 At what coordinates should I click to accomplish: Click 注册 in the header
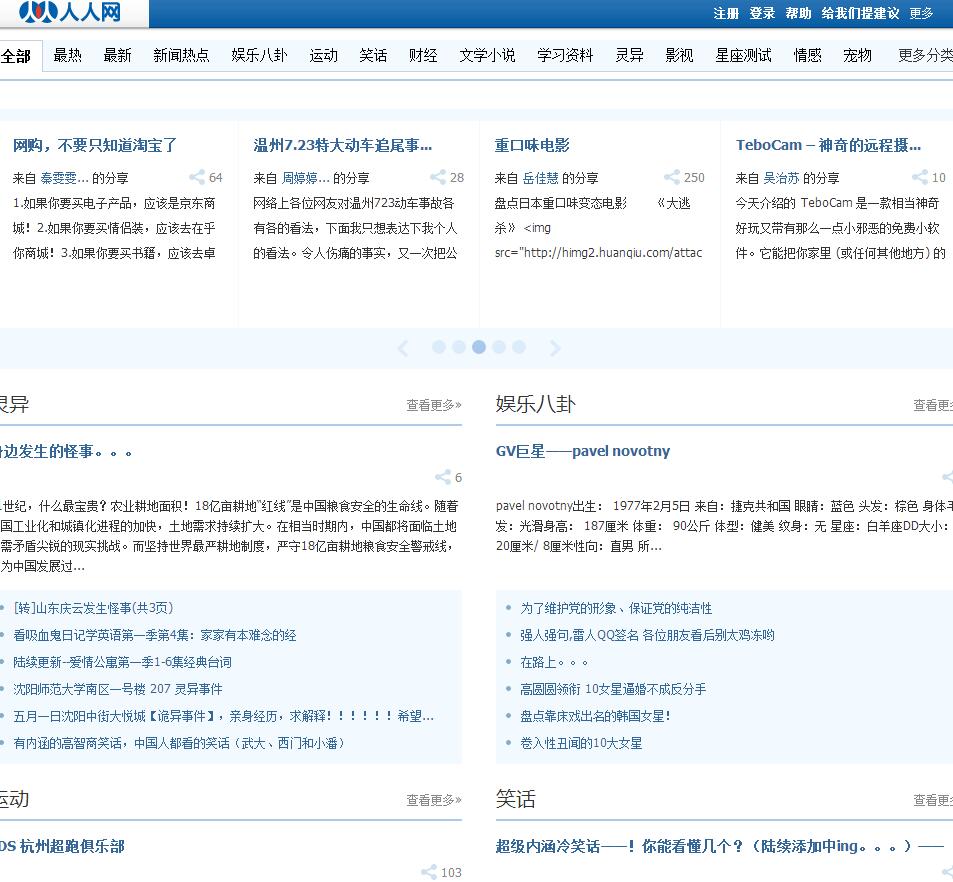coord(726,13)
